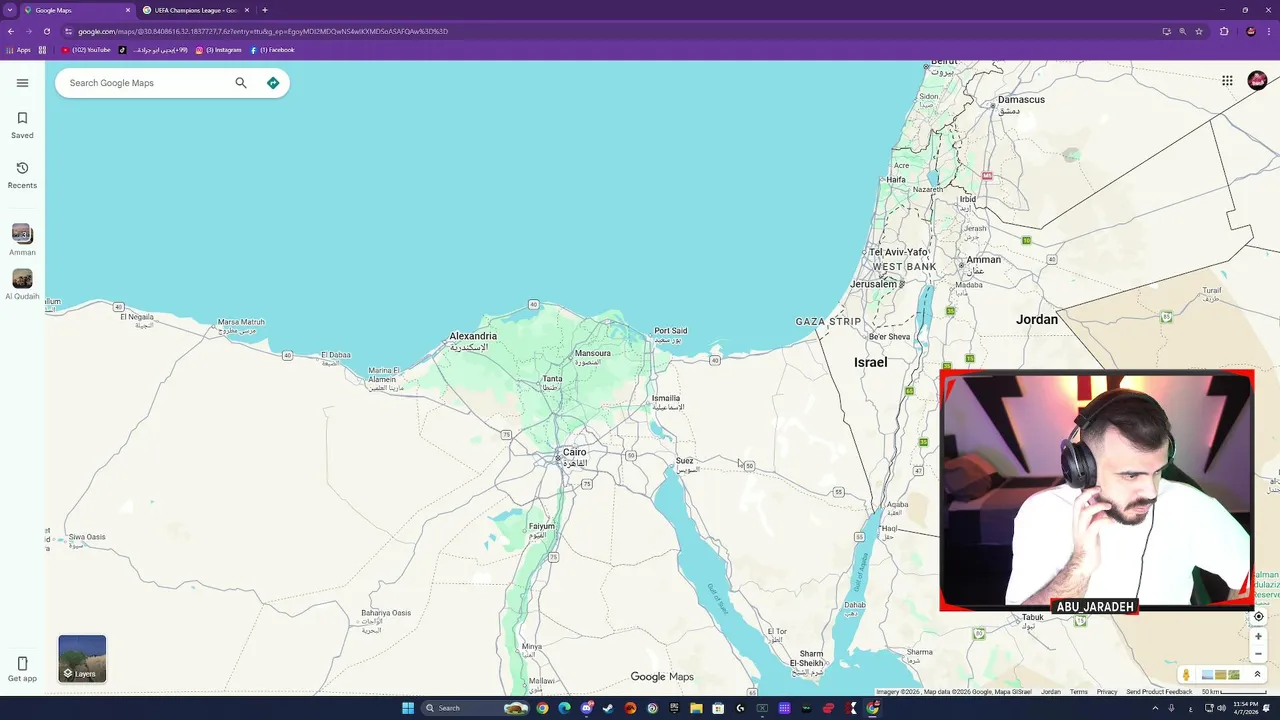Viewport: 1280px width, 720px height.
Task: Open the Recents panel
Action: [22, 175]
